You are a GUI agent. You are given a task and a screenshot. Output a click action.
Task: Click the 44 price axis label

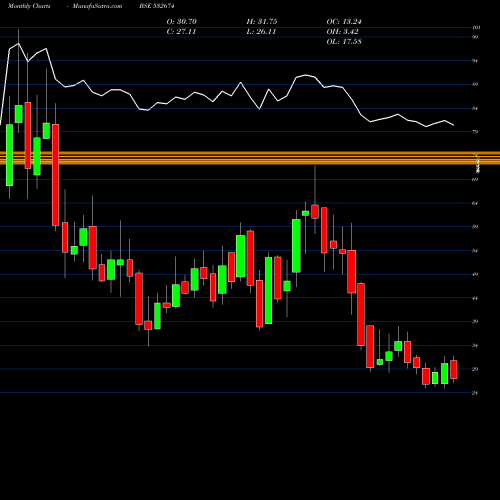pos(475,298)
